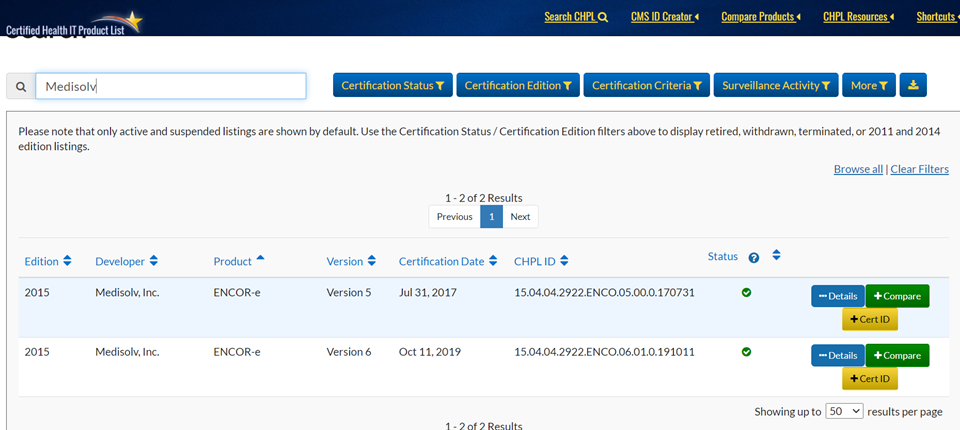Sort by Developer column arrows

154,261
